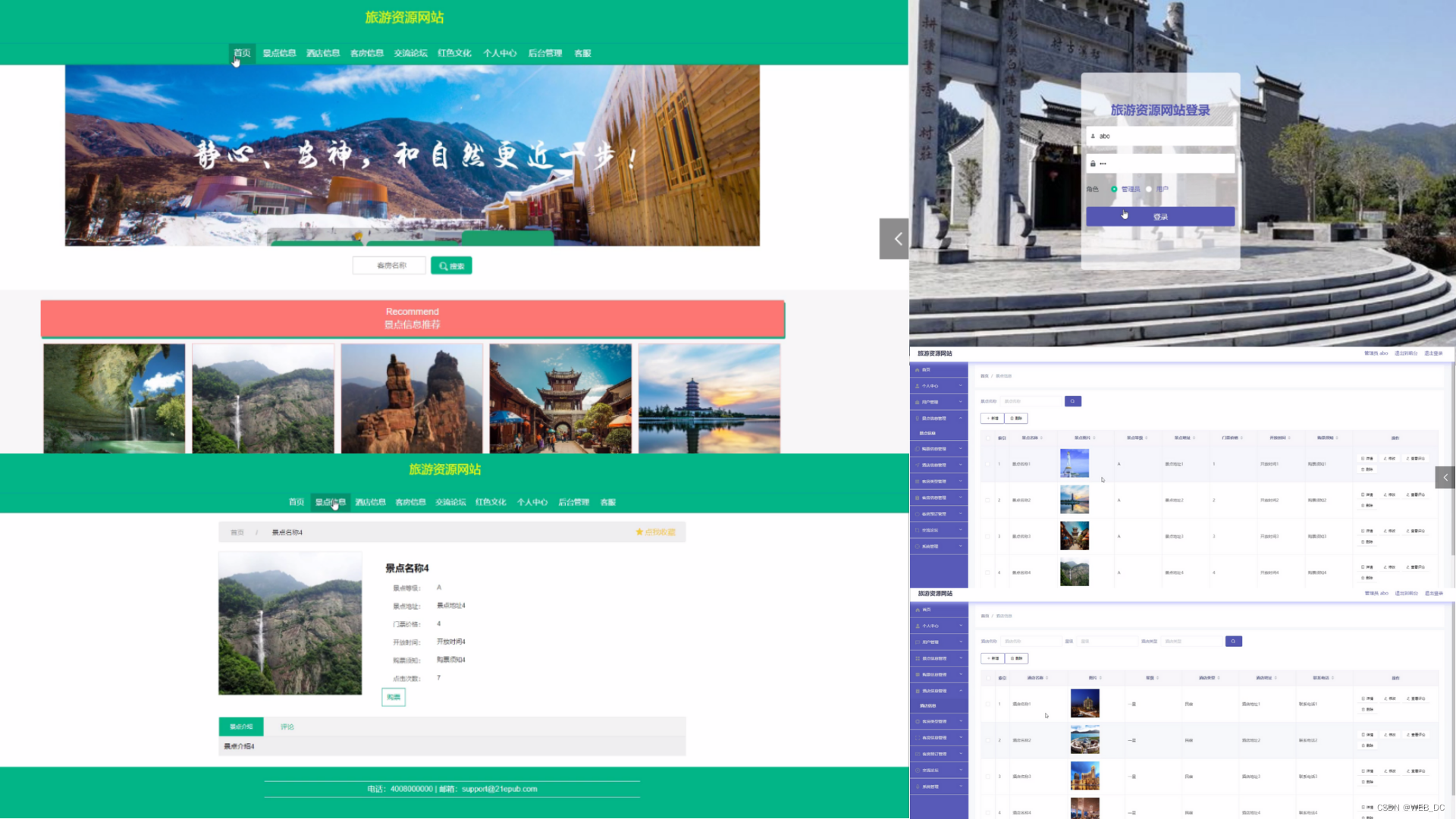Select the 用户 role radio button
1456x819 pixels.
pos(1149,190)
